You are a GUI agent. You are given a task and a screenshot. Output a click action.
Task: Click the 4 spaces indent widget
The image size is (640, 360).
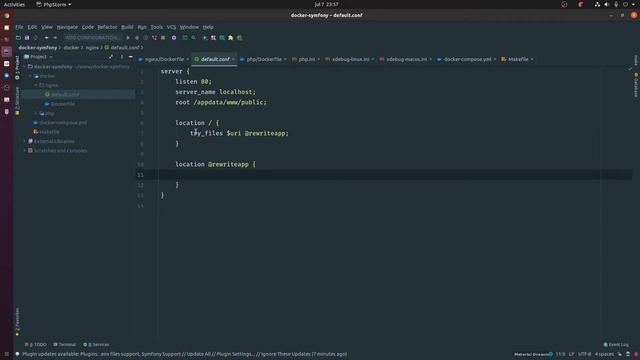pos(604,354)
